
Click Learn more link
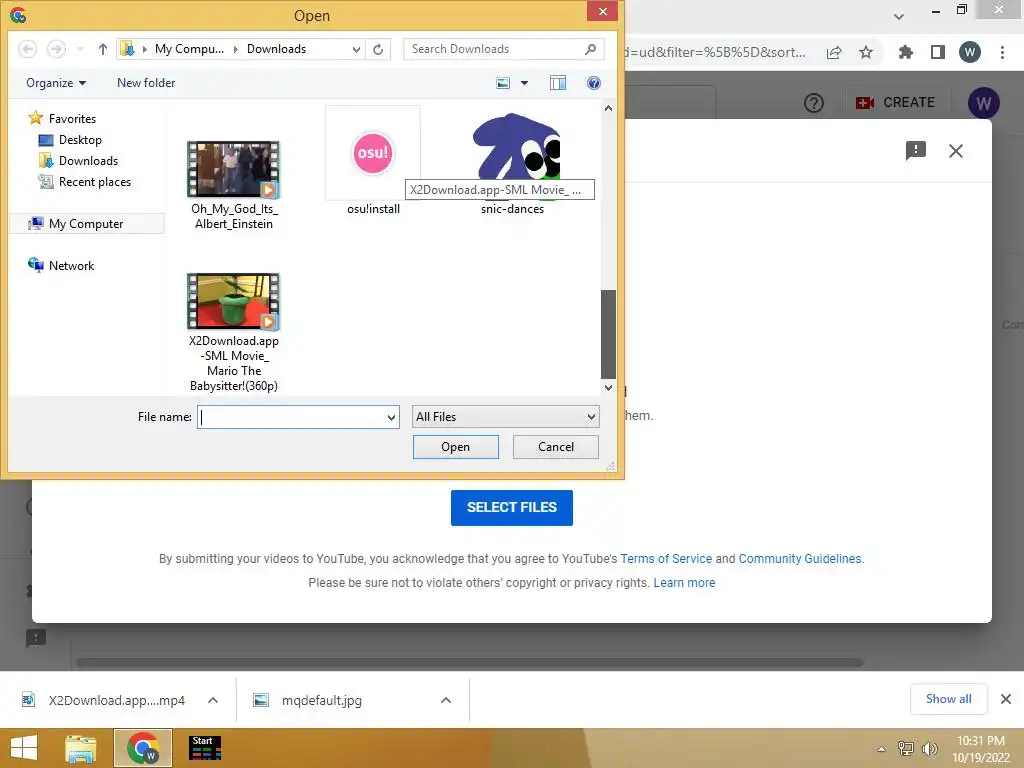[684, 583]
